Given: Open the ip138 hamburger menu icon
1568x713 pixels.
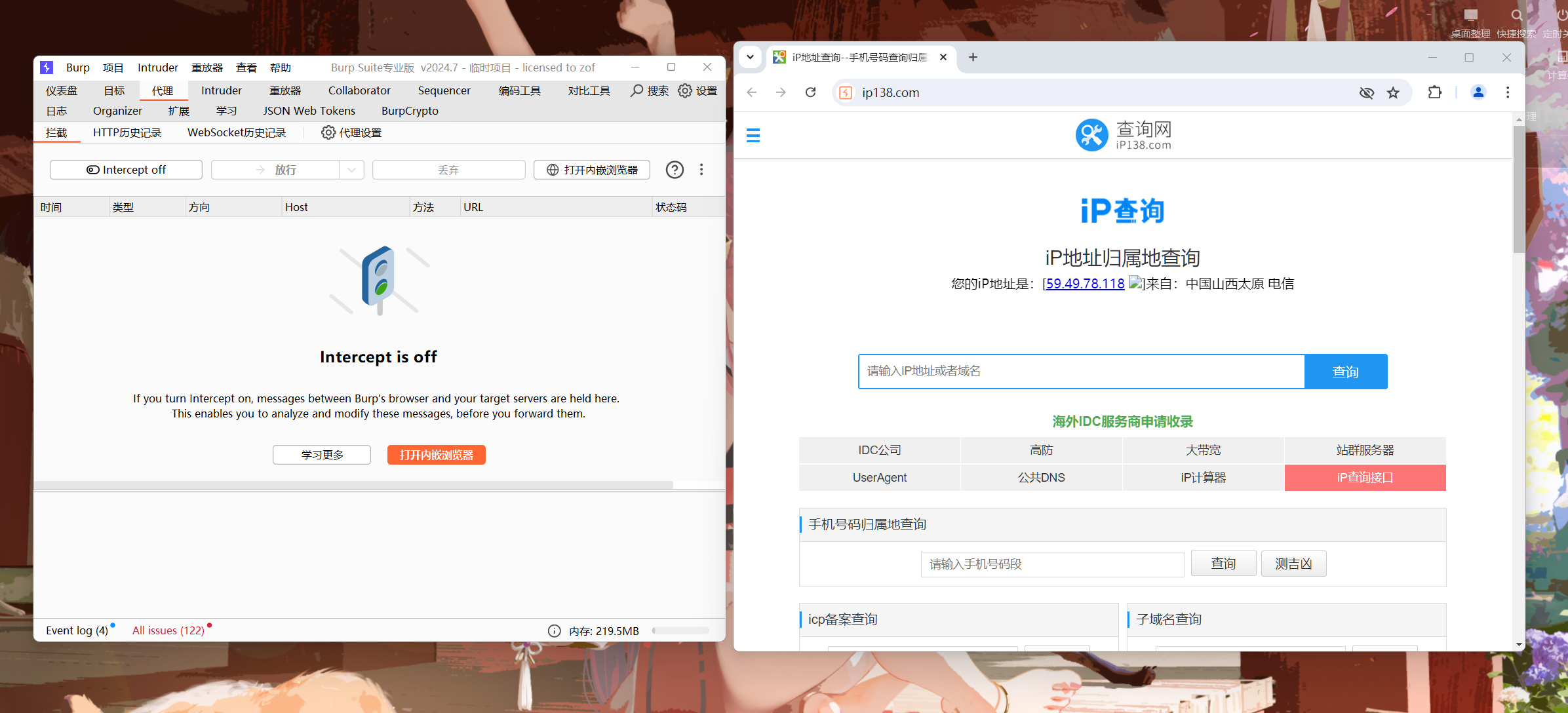Looking at the screenshot, I should point(753,135).
